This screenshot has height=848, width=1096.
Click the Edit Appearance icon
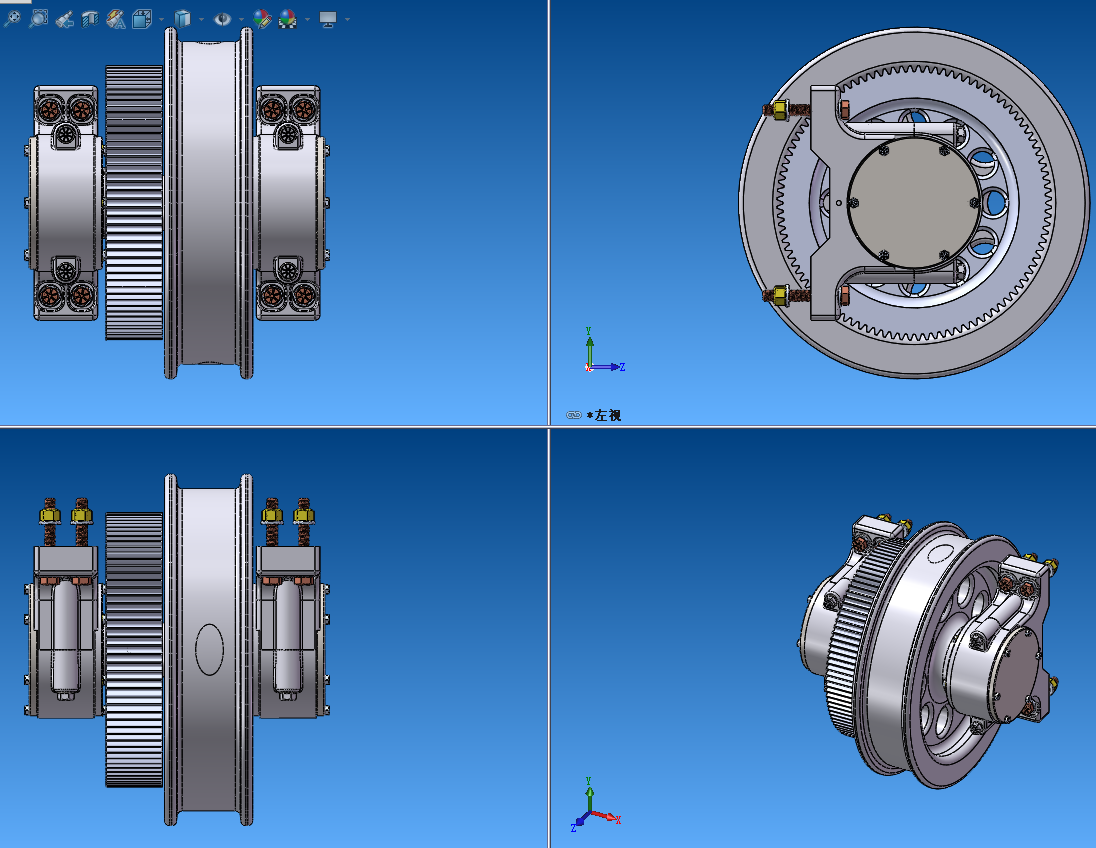click(x=262, y=19)
